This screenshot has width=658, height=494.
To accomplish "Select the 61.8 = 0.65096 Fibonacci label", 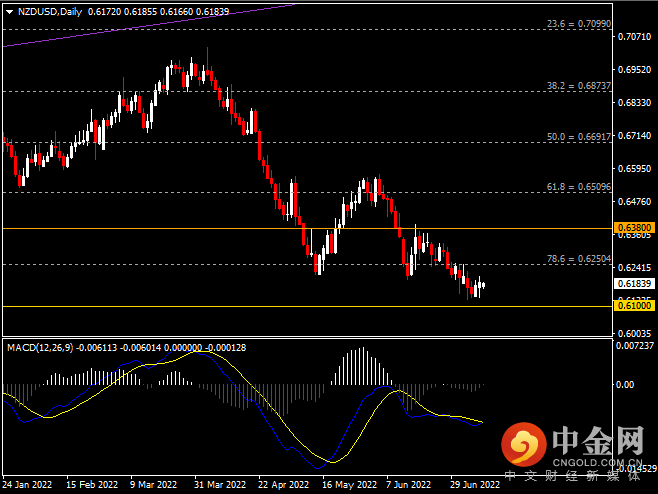I will pyautogui.click(x=579, y=187).
